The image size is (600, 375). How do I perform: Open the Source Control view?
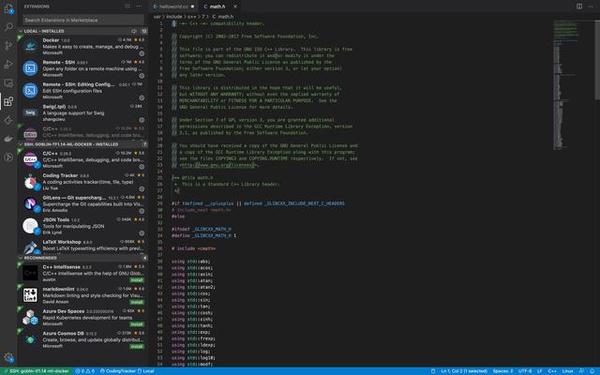8,46
